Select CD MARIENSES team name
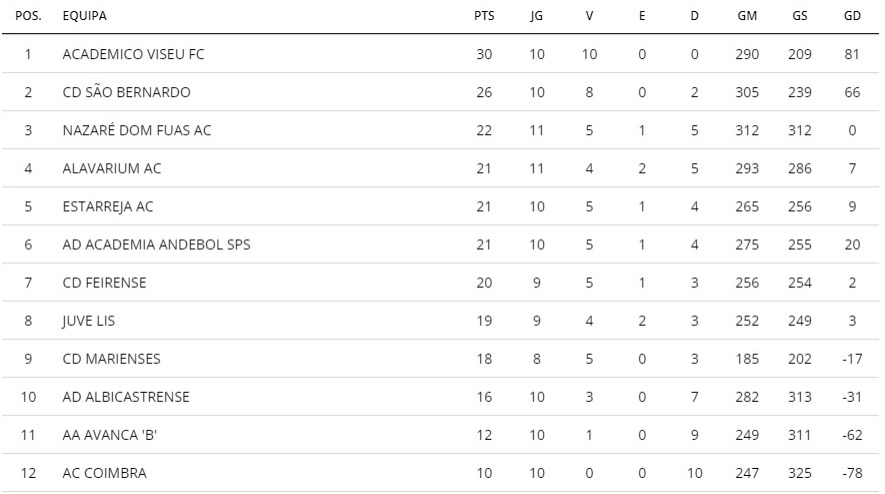The height and width of the screenshot is (494, 885). (x=112, y=359)
